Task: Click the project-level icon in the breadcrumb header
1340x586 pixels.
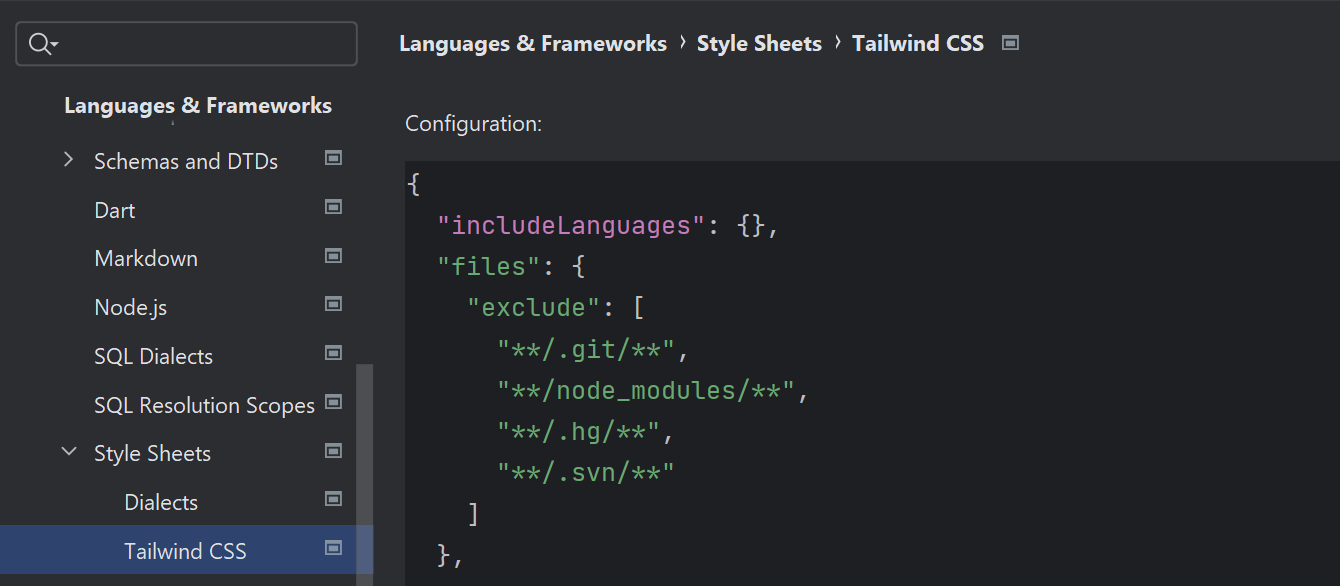Action: [1010, 43]
